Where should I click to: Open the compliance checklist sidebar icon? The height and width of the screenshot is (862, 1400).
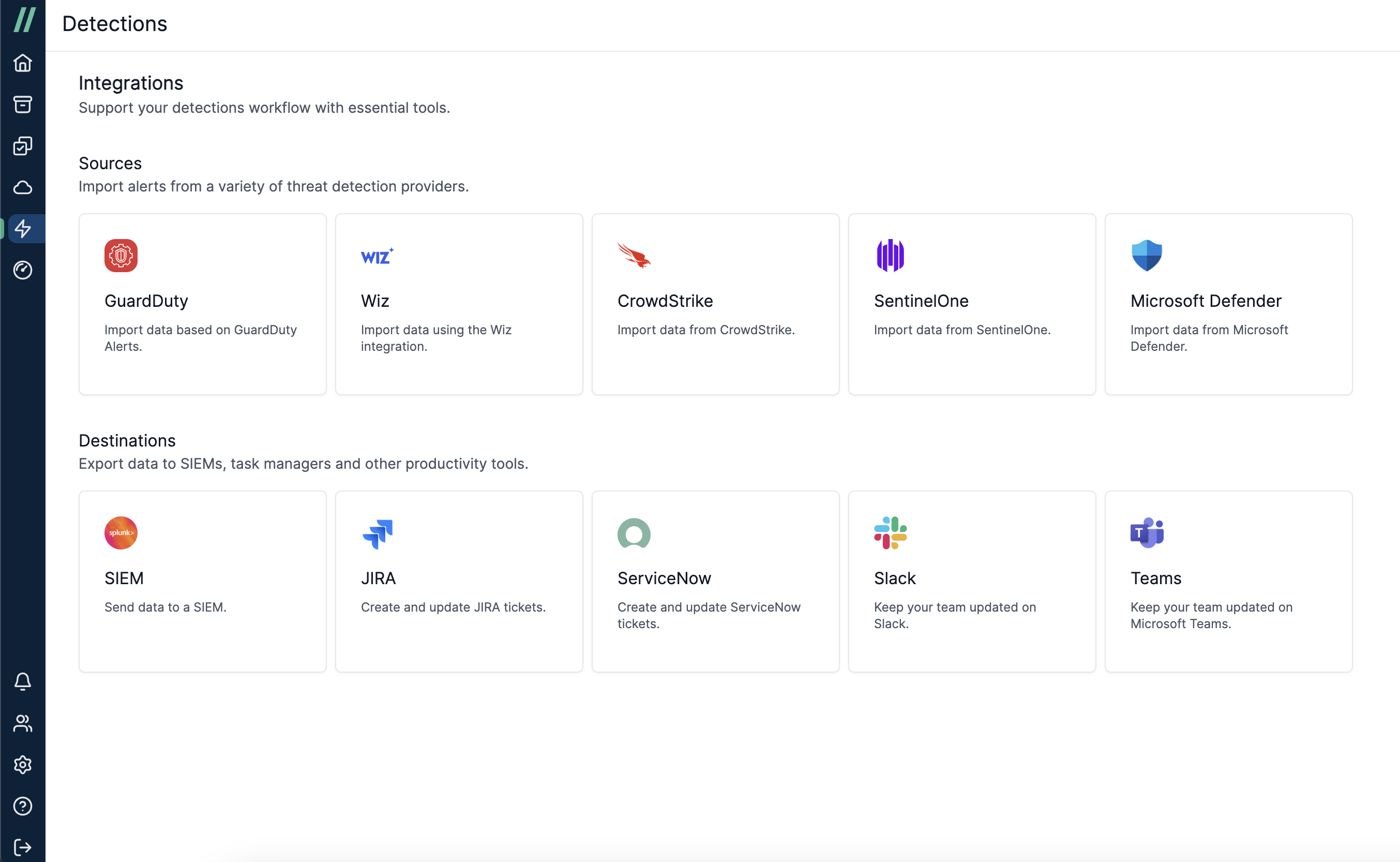pos(23,146)
